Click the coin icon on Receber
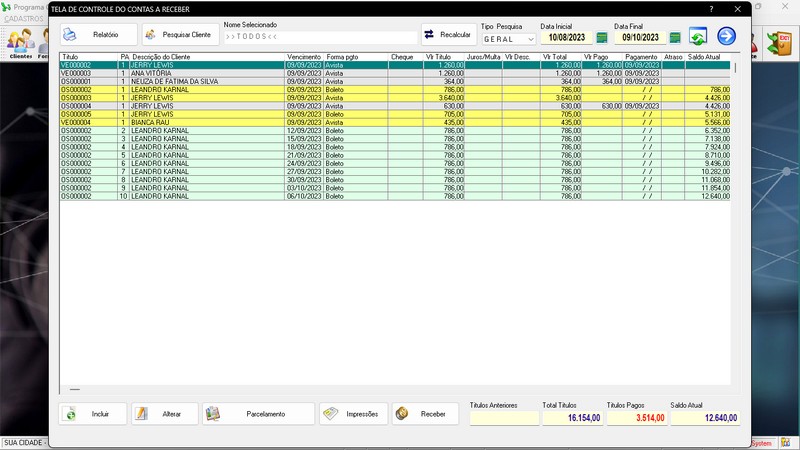 pyautogui.click(x=402, y=413)
